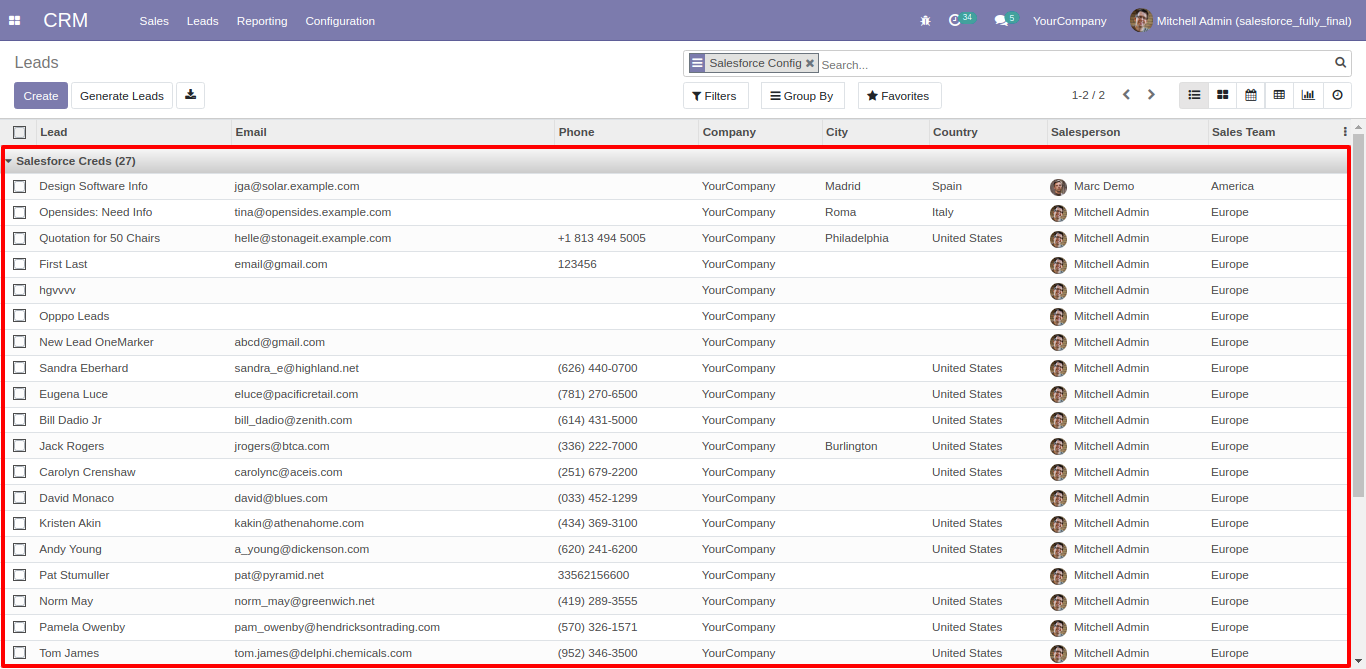Open the New Lead OneMarker record
This screenshot has width=1366, height=669.
pyautogui.click(x=96, y=342)
